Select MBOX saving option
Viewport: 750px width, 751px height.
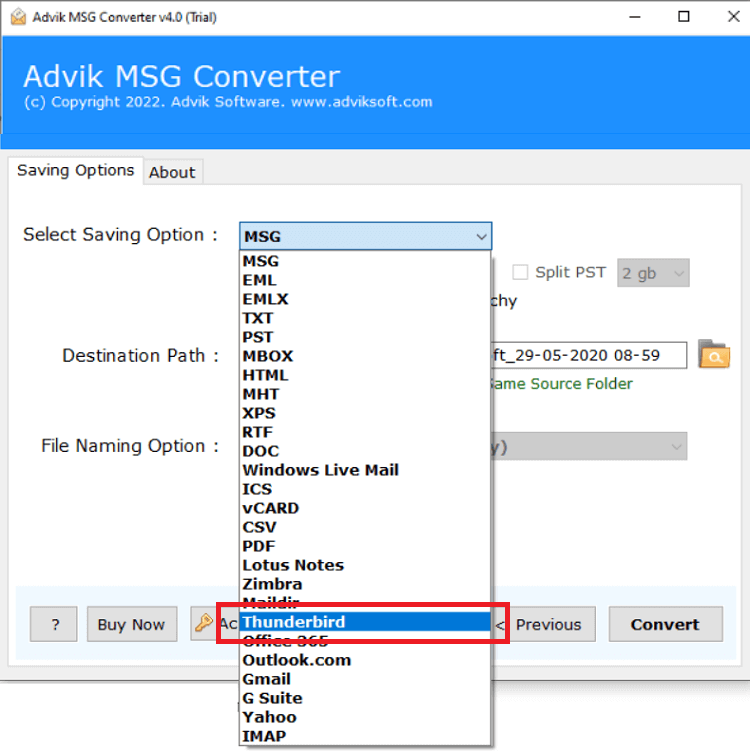coord(365,356)
